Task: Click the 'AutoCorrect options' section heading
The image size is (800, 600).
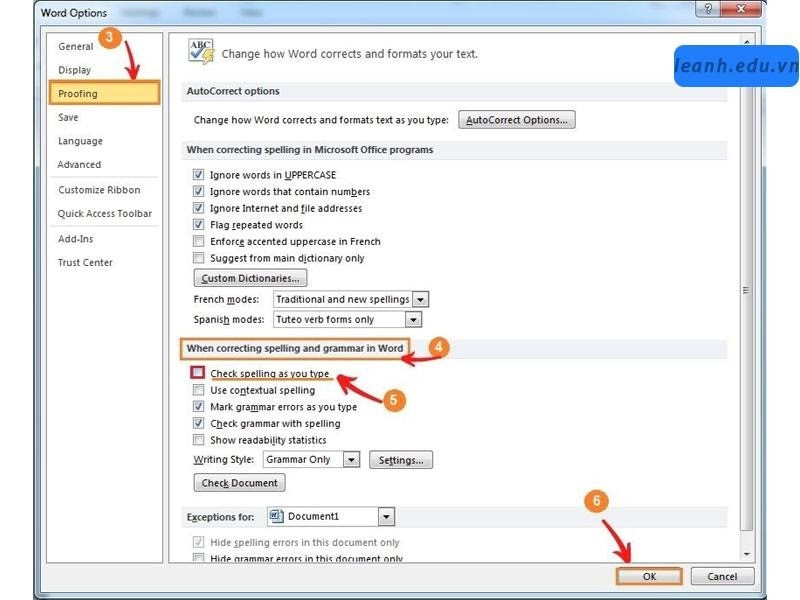Action: point(233,91)
